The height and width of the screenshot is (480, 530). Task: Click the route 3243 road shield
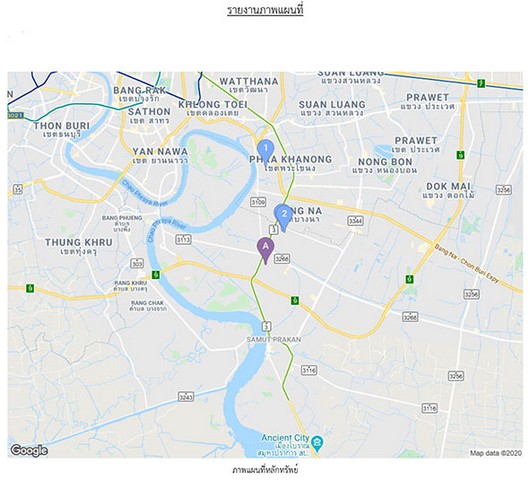(x=186, y=397)
